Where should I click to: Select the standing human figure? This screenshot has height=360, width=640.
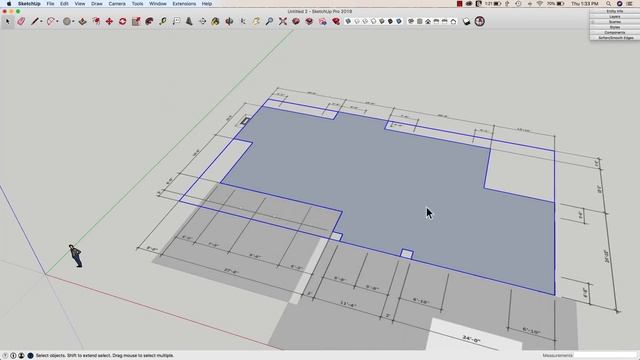tap(76, 256)
